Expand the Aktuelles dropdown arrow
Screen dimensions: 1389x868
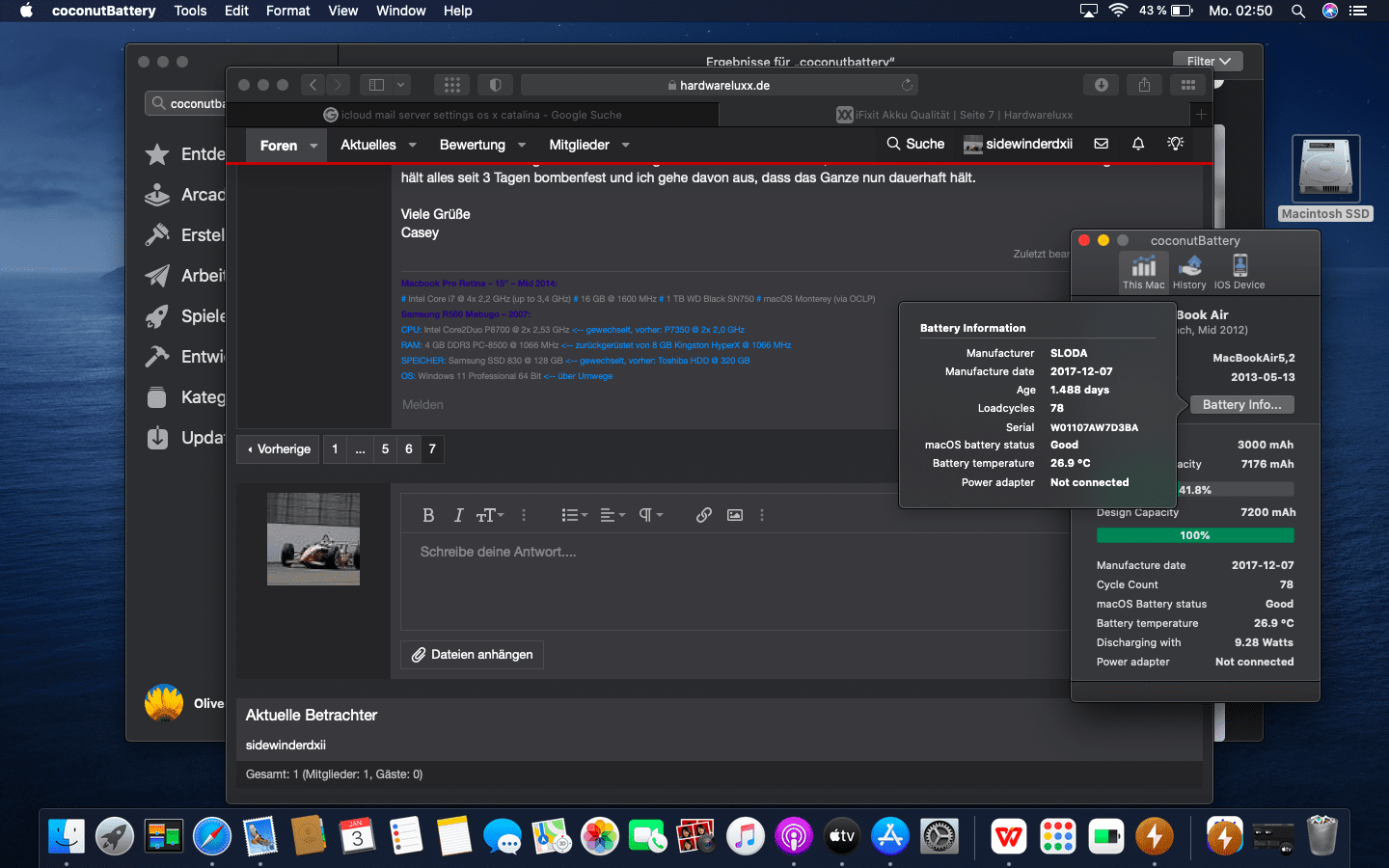pos(413,145)
